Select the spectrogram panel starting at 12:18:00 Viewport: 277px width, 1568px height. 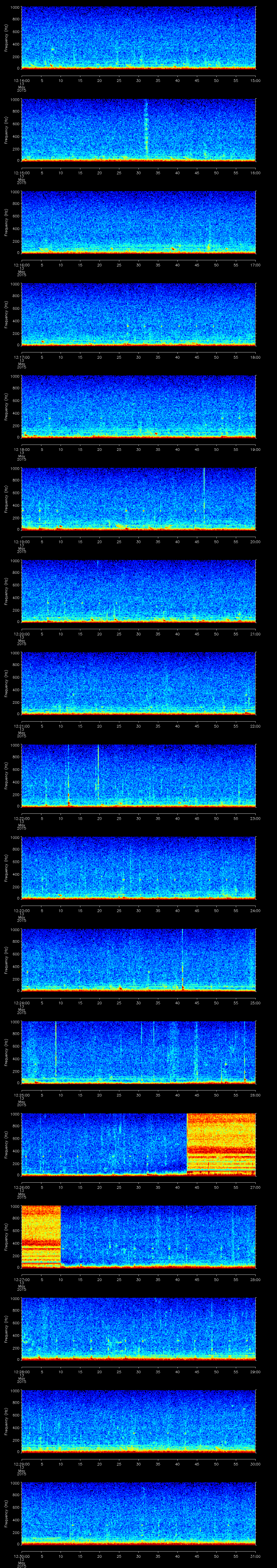point(138,407)
